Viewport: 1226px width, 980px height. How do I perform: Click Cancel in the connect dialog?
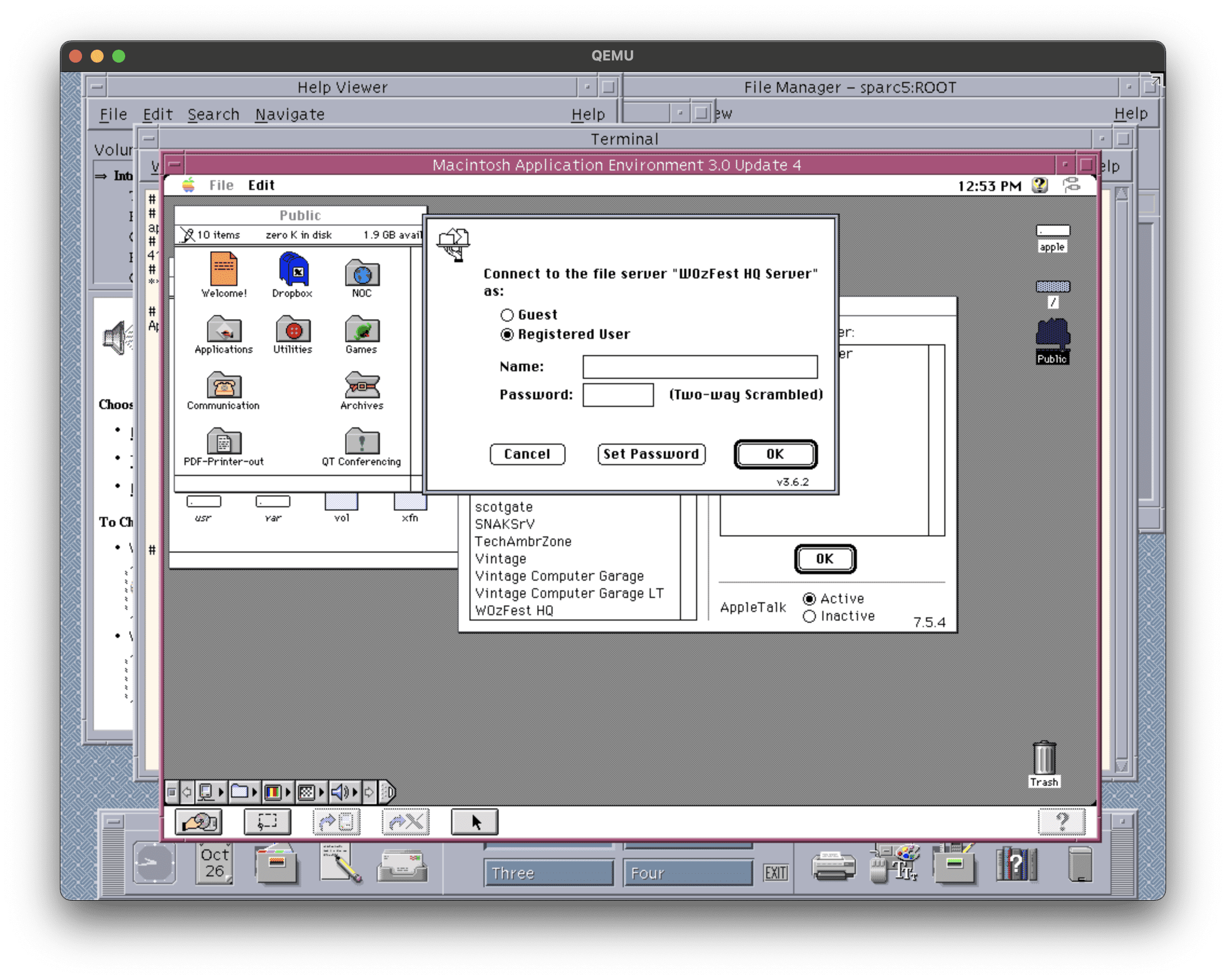point(527,454)
